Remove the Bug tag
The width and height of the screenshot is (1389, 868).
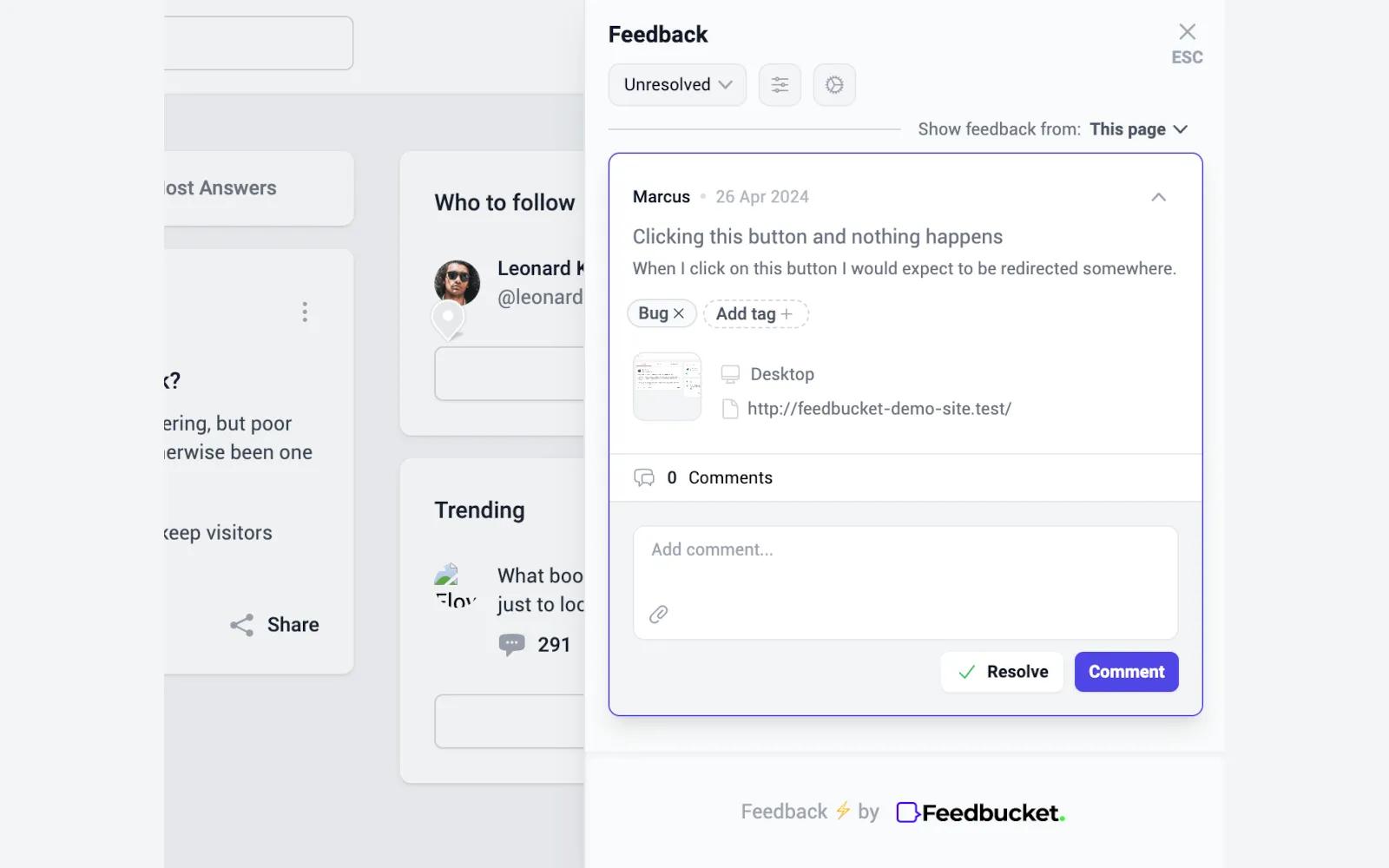[x=679, y=313]
